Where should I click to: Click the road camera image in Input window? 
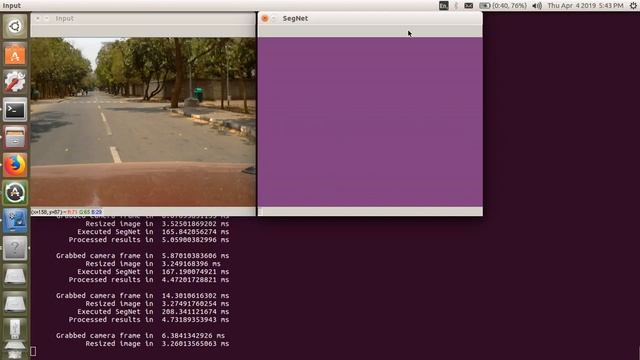pos(143,122)
